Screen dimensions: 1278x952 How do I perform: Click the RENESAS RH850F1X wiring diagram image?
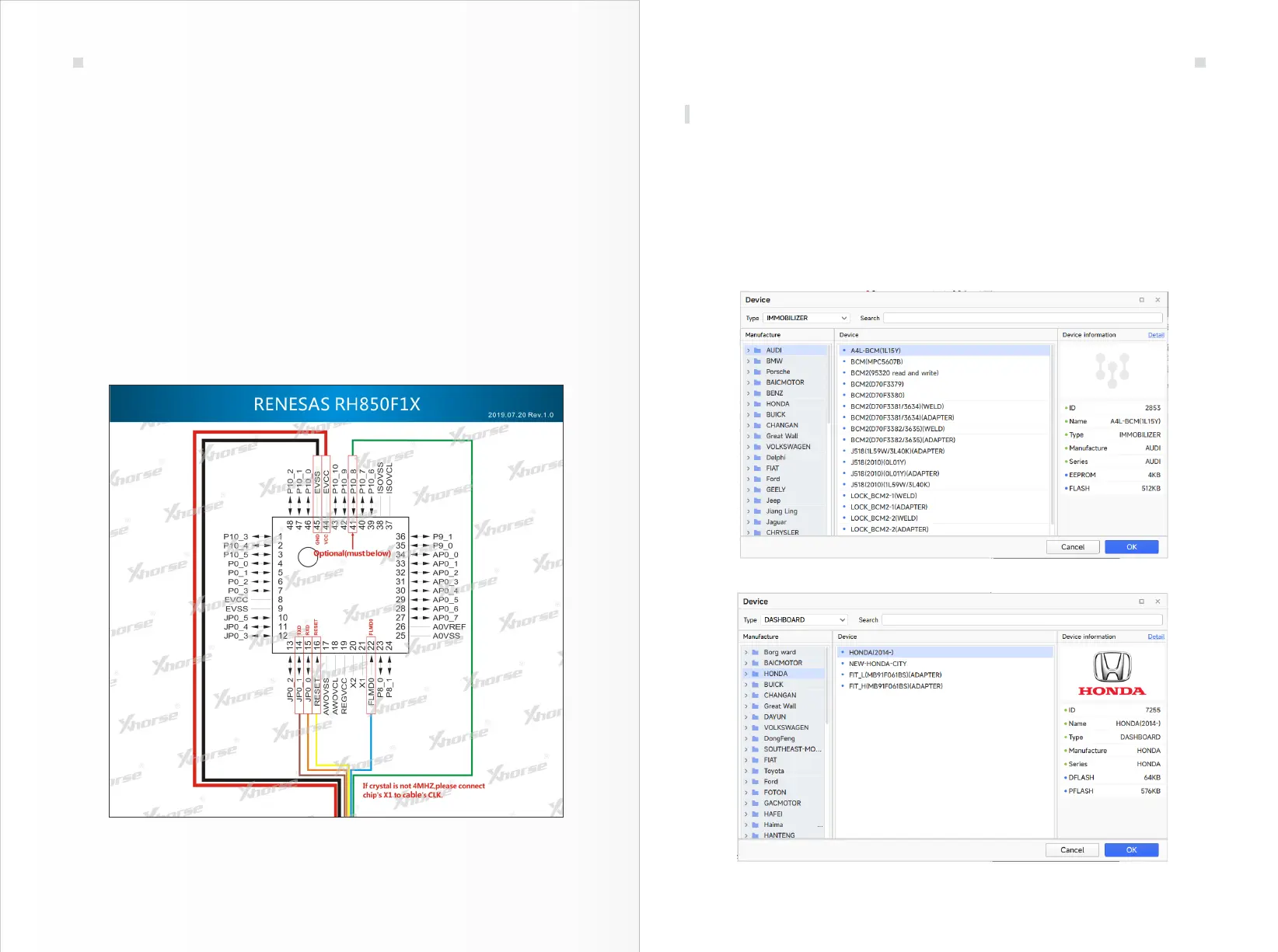pyautogui.click(x=336, y=601)
